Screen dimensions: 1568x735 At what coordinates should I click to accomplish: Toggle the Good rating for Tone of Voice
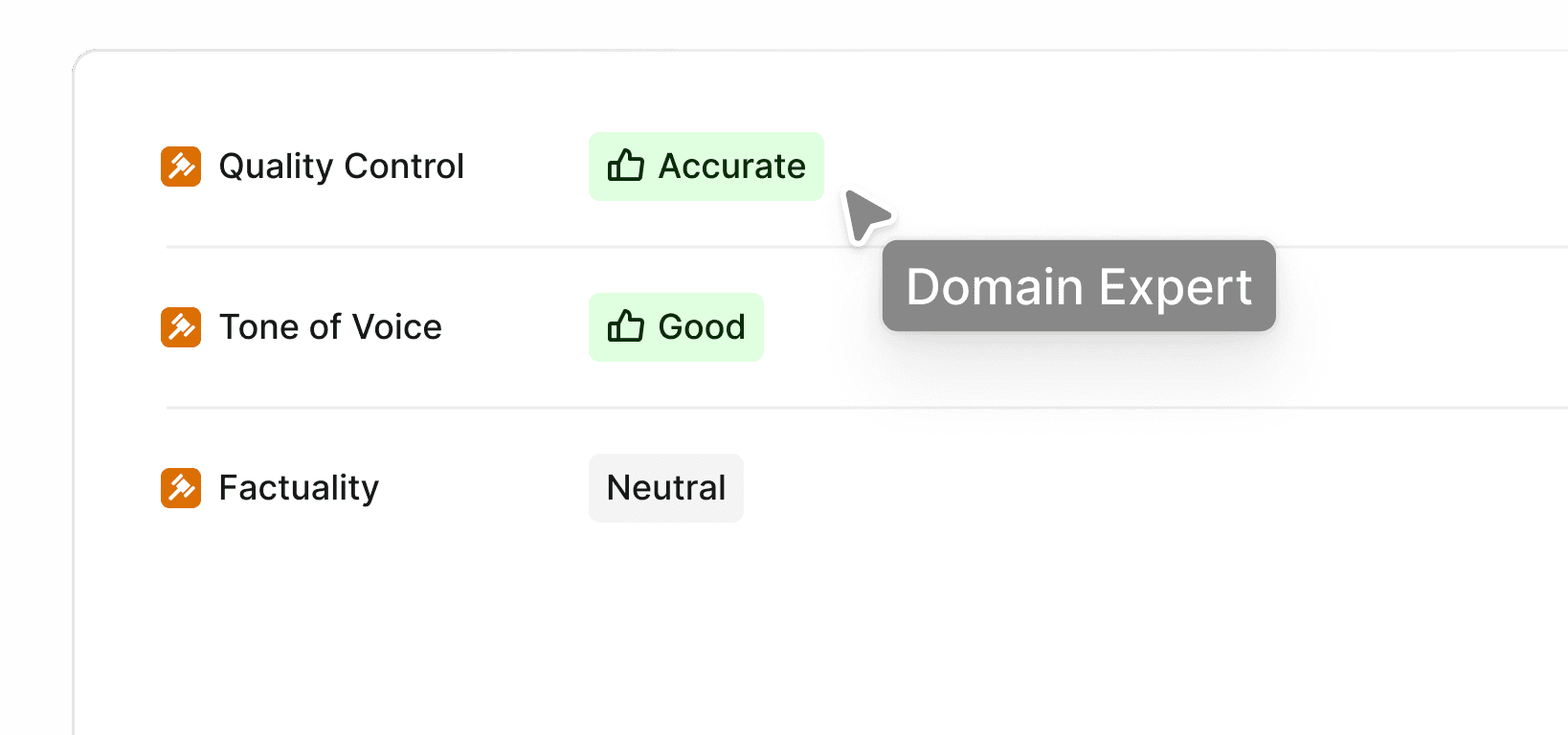point(676,327)
